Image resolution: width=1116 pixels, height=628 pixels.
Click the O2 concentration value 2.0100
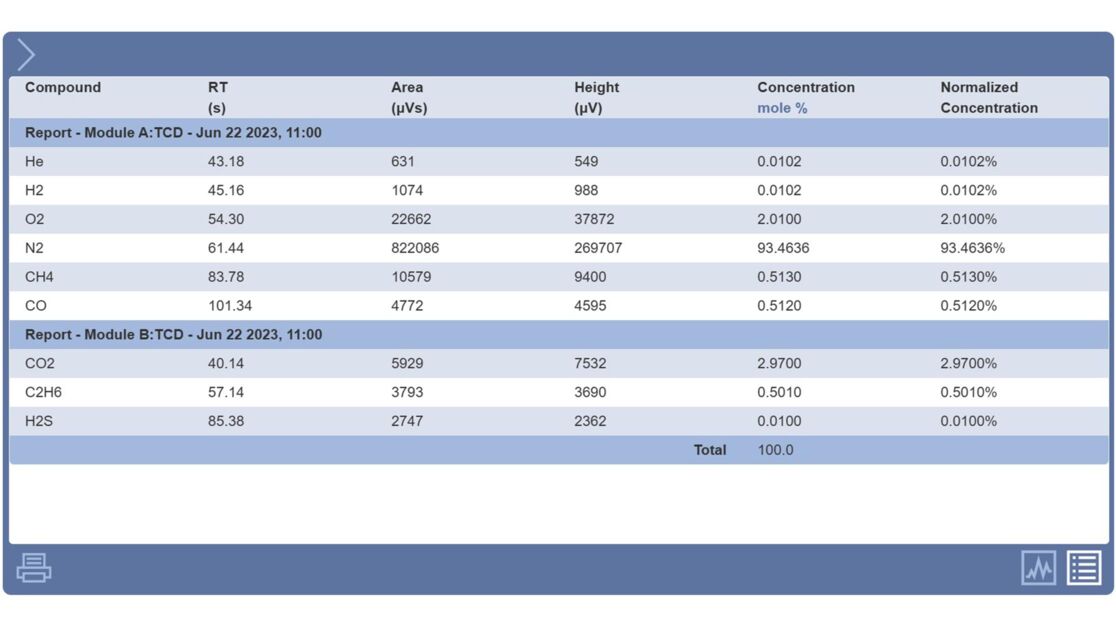tap(779, 219)
